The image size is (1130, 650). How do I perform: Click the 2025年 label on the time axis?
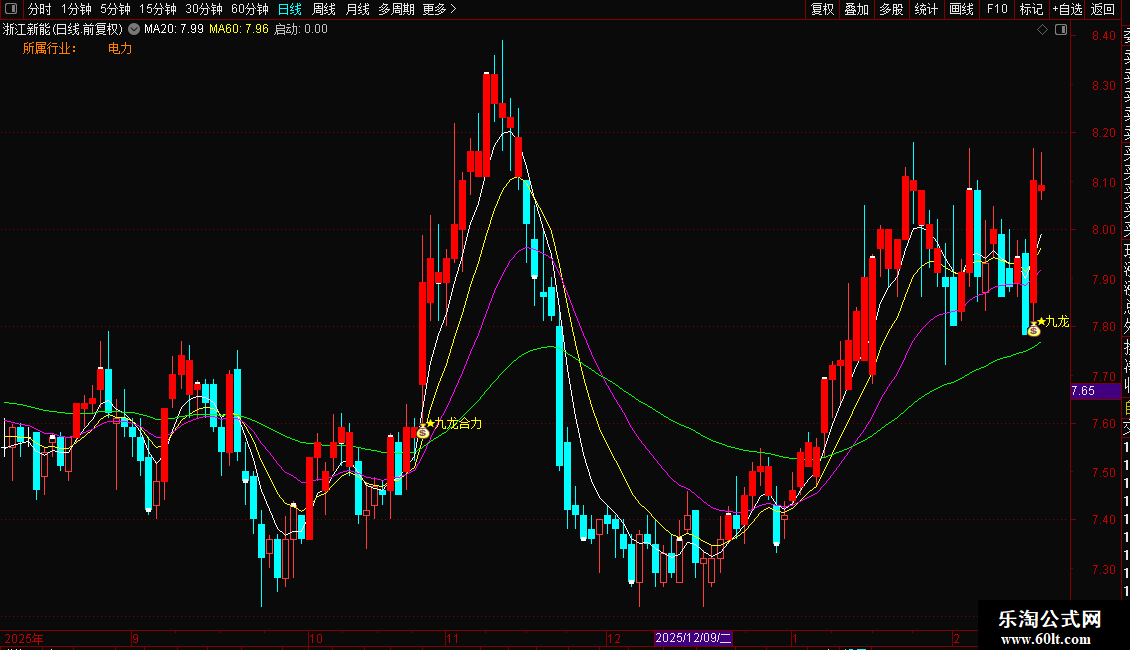[x=24, y=638]
